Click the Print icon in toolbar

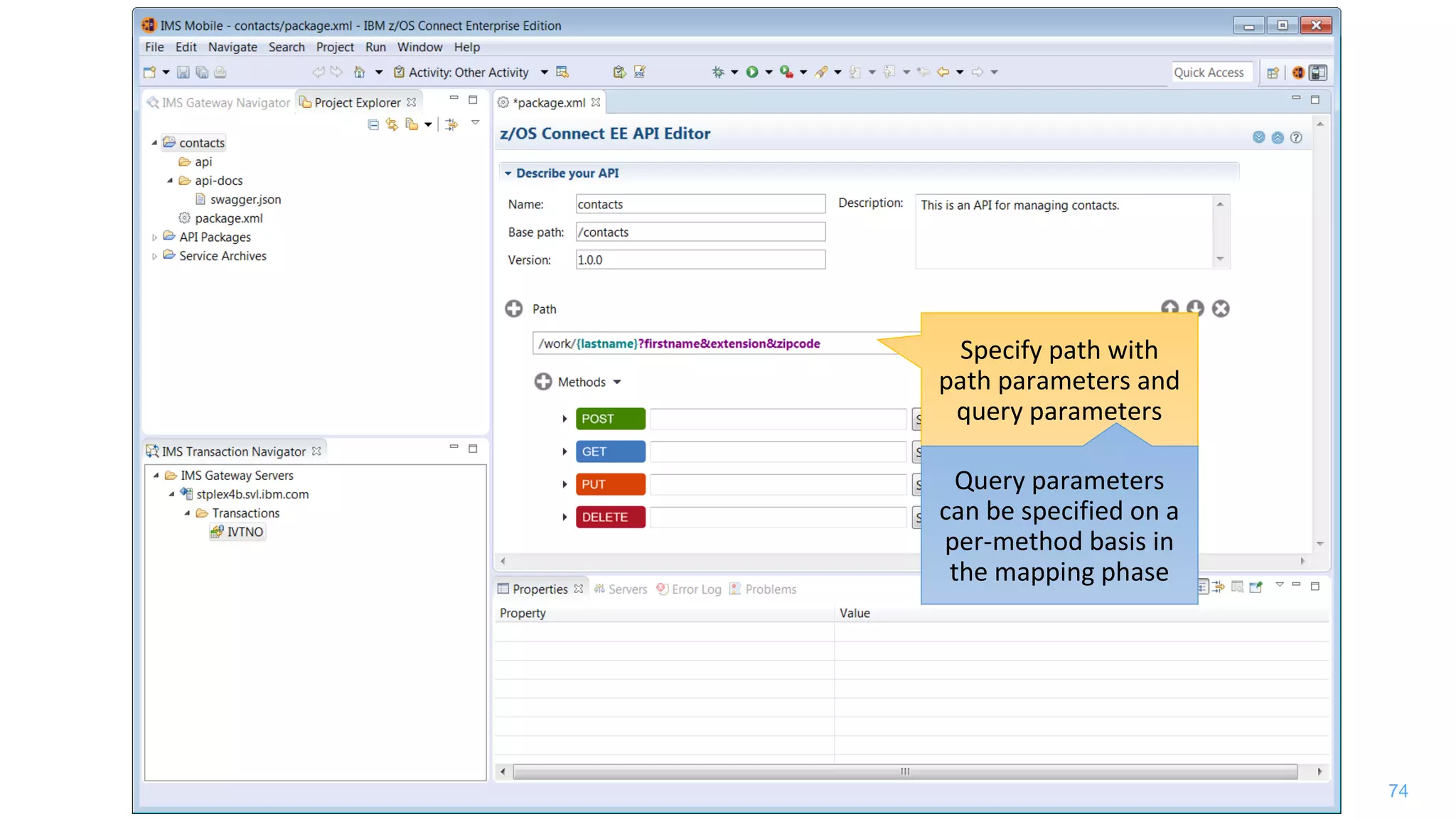pyautogui.click(x=220, y=72)
